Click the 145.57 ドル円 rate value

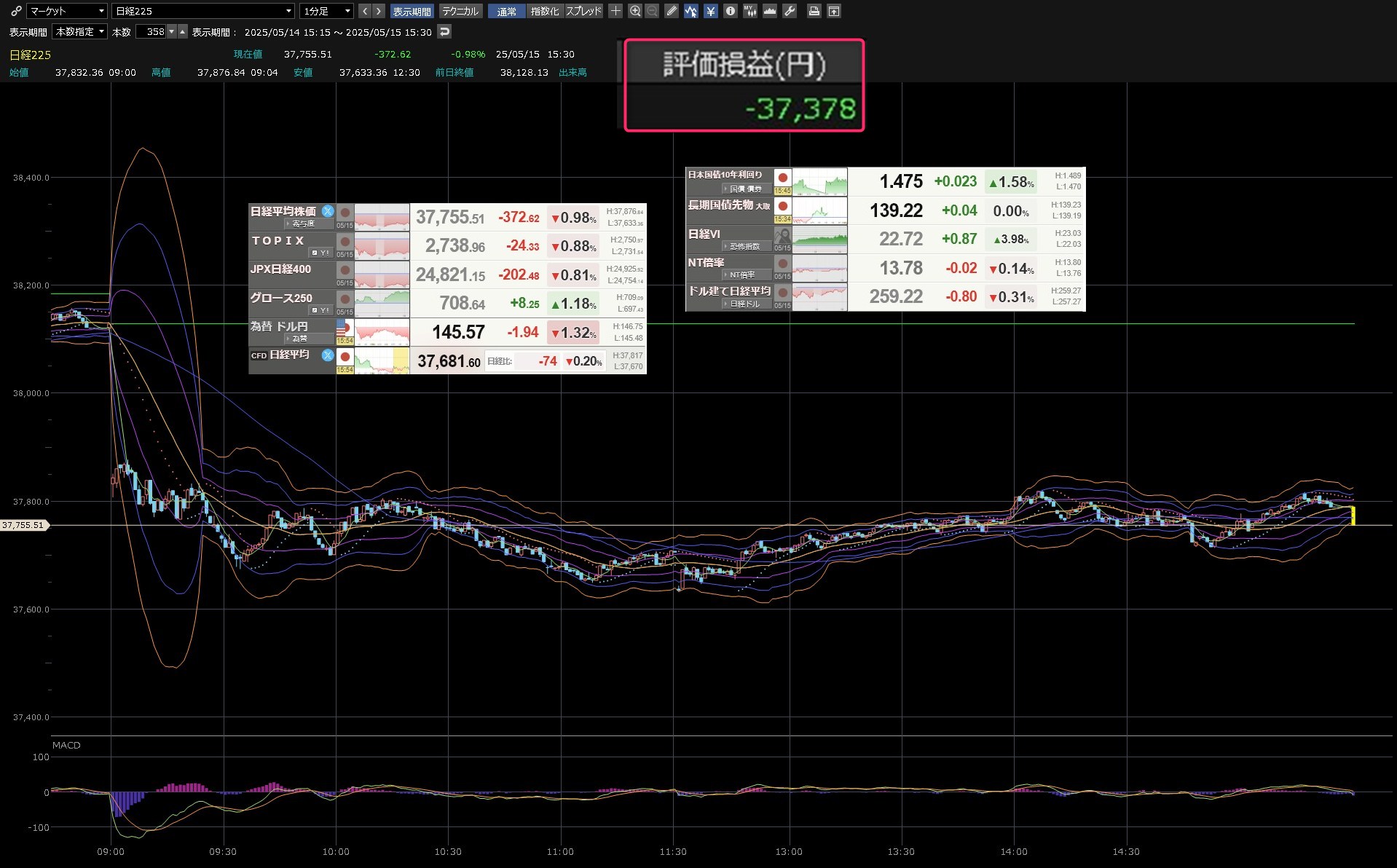[458, 332]
